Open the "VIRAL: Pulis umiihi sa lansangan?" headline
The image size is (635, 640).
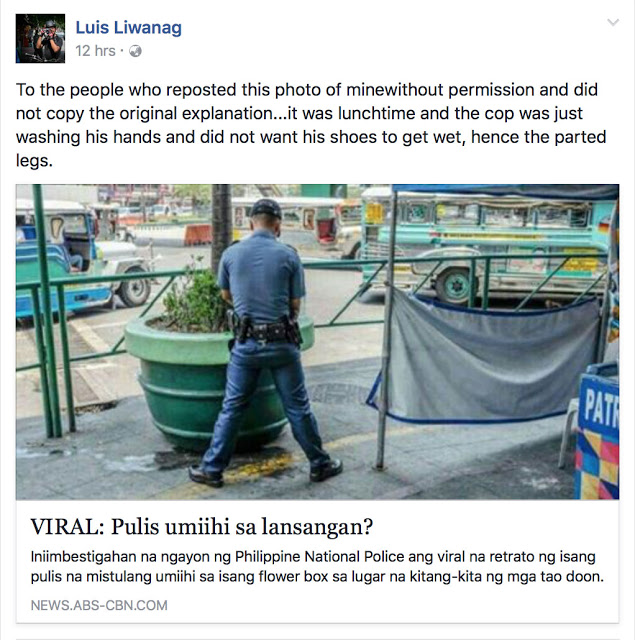202,527
